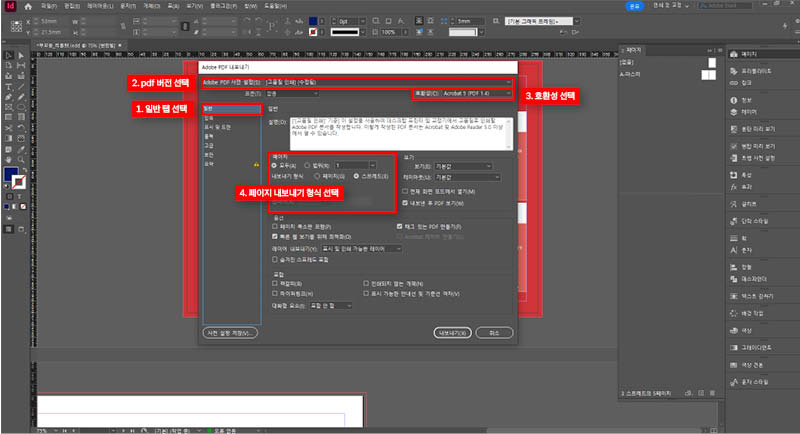Click the Save Preset button
The height and width of the screenshot is (434, 800).
230,333
